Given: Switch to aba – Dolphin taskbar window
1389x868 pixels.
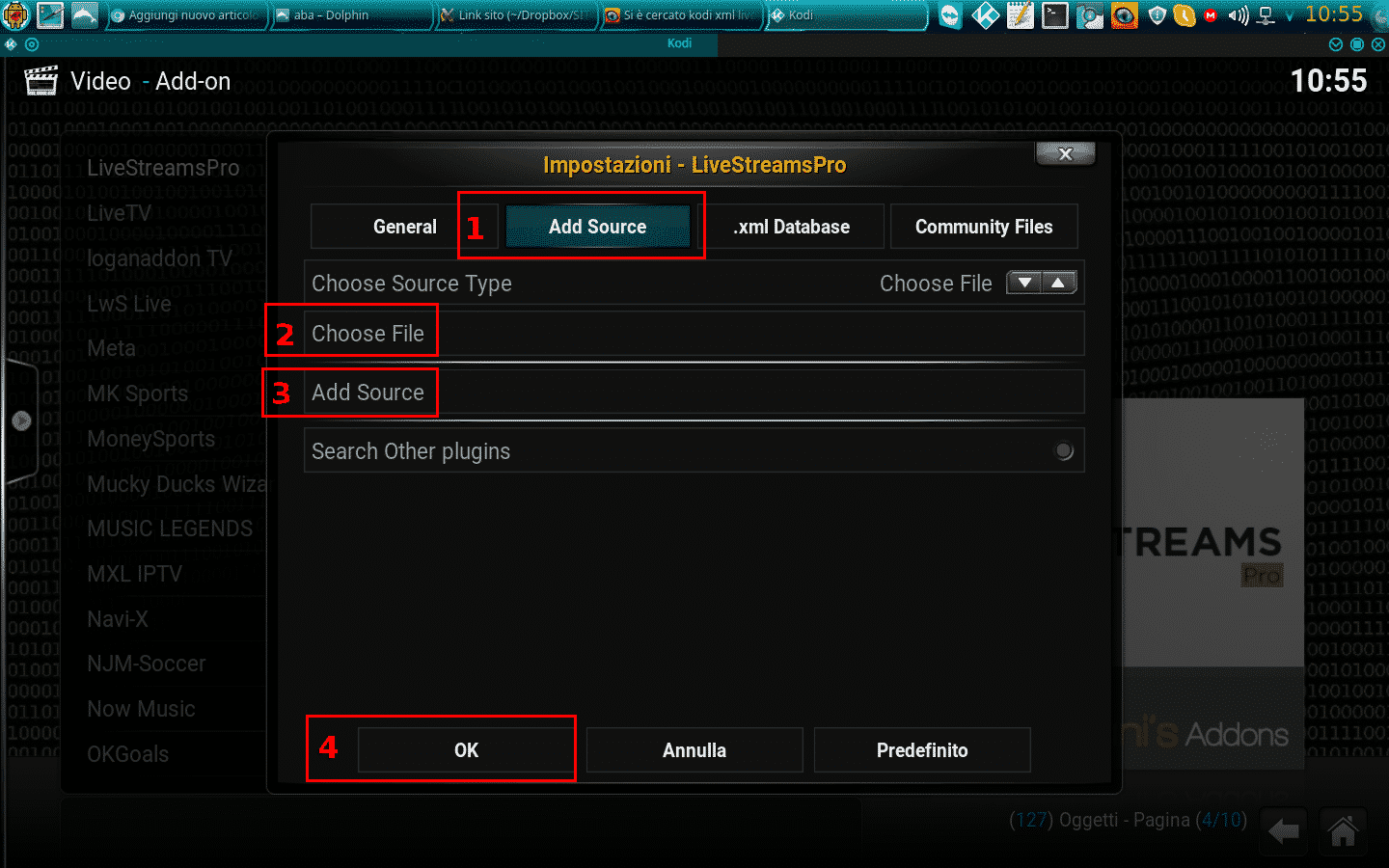Looking at the screenshot, I should coord(351,15).
